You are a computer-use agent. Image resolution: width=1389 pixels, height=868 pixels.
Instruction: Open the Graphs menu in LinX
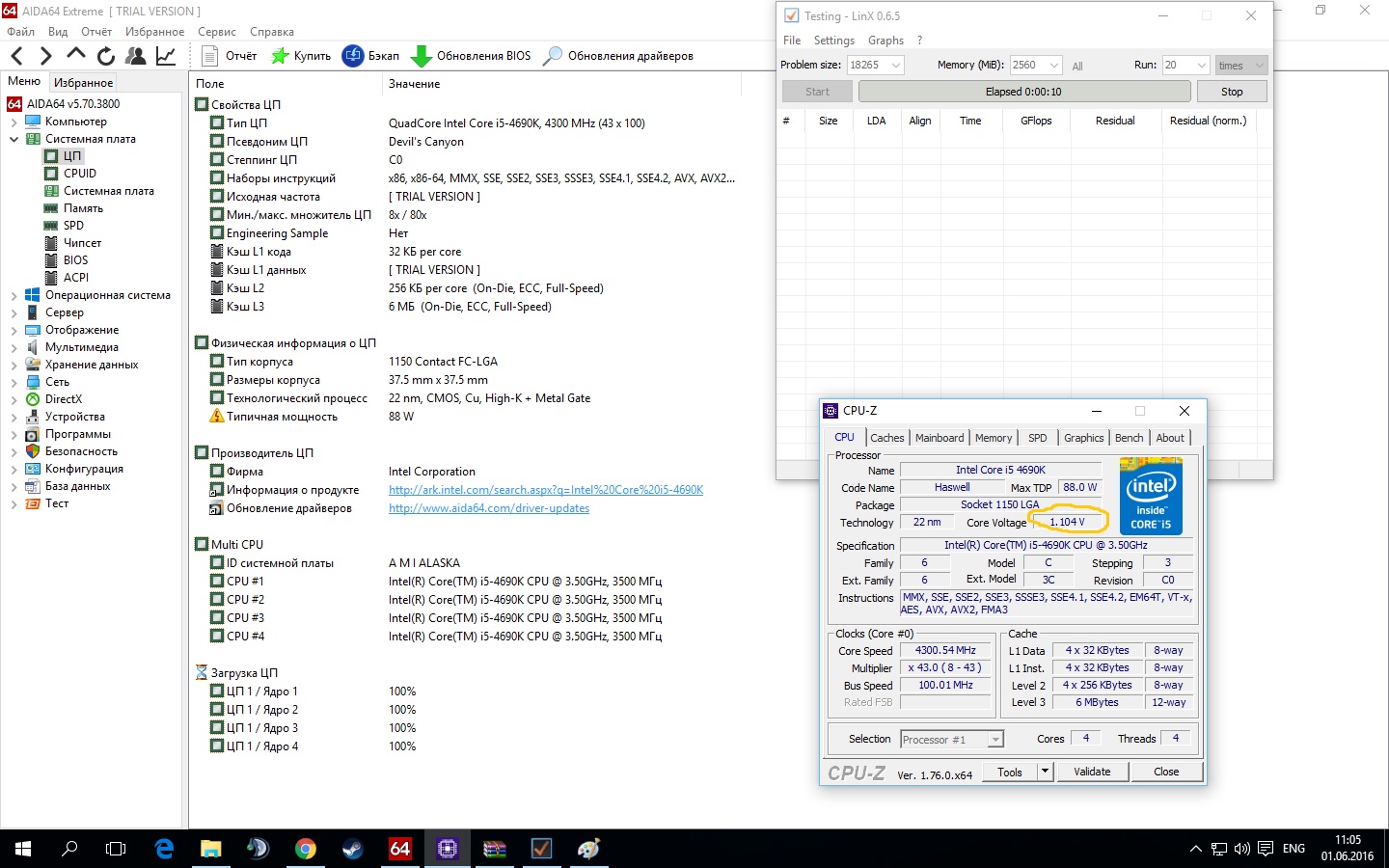click(885, 41)
